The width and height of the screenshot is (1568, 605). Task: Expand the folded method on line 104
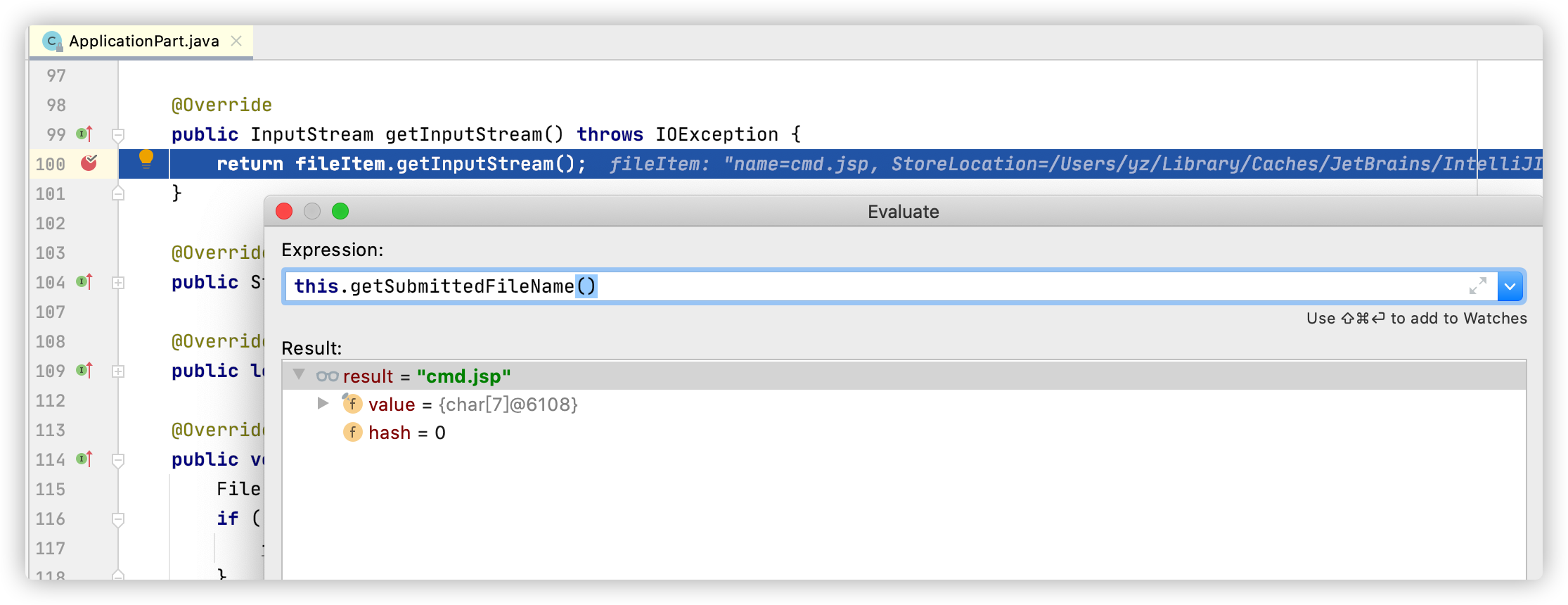[x=118, y=282]
